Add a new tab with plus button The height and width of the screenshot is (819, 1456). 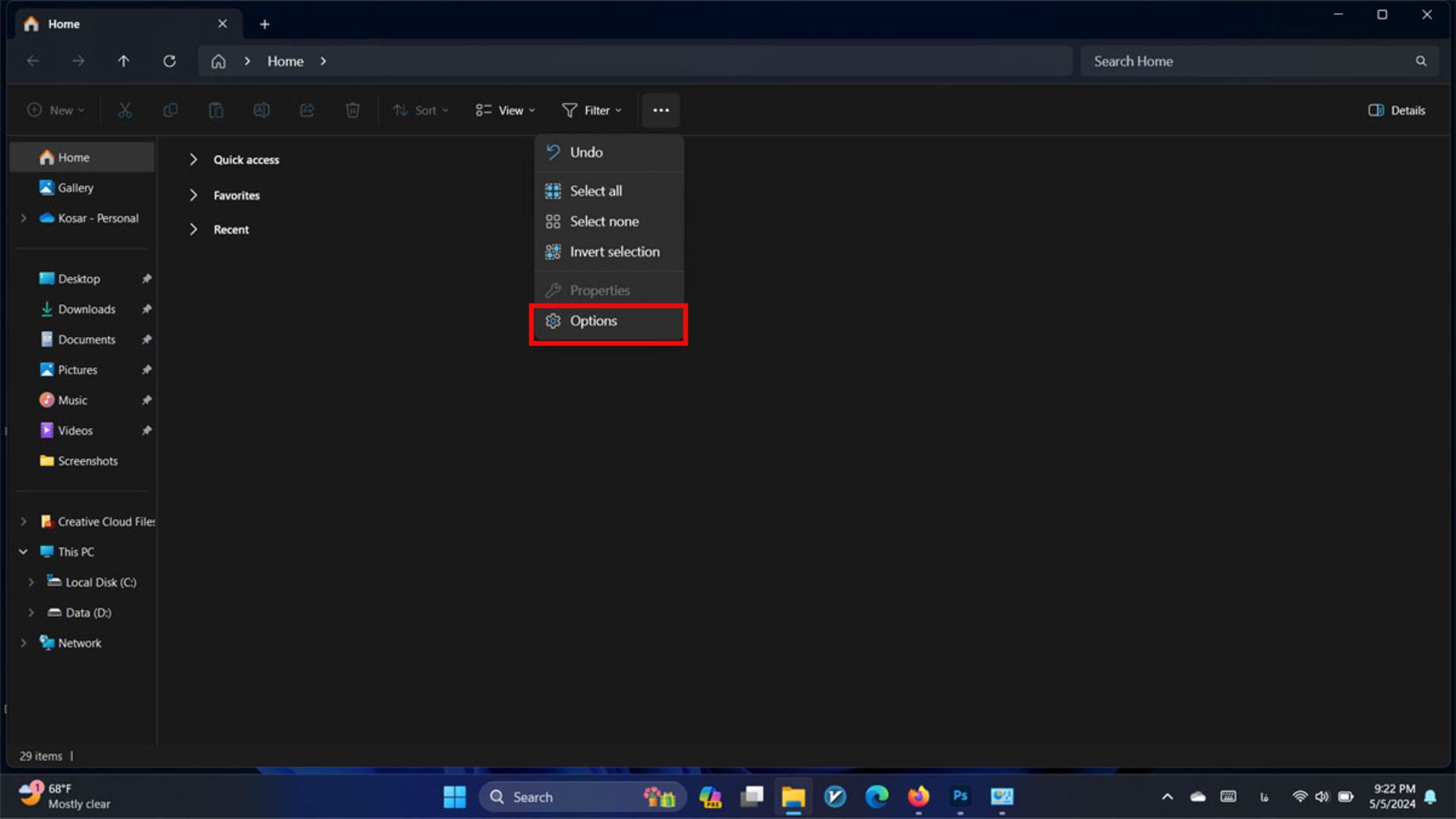coord(264,24)
